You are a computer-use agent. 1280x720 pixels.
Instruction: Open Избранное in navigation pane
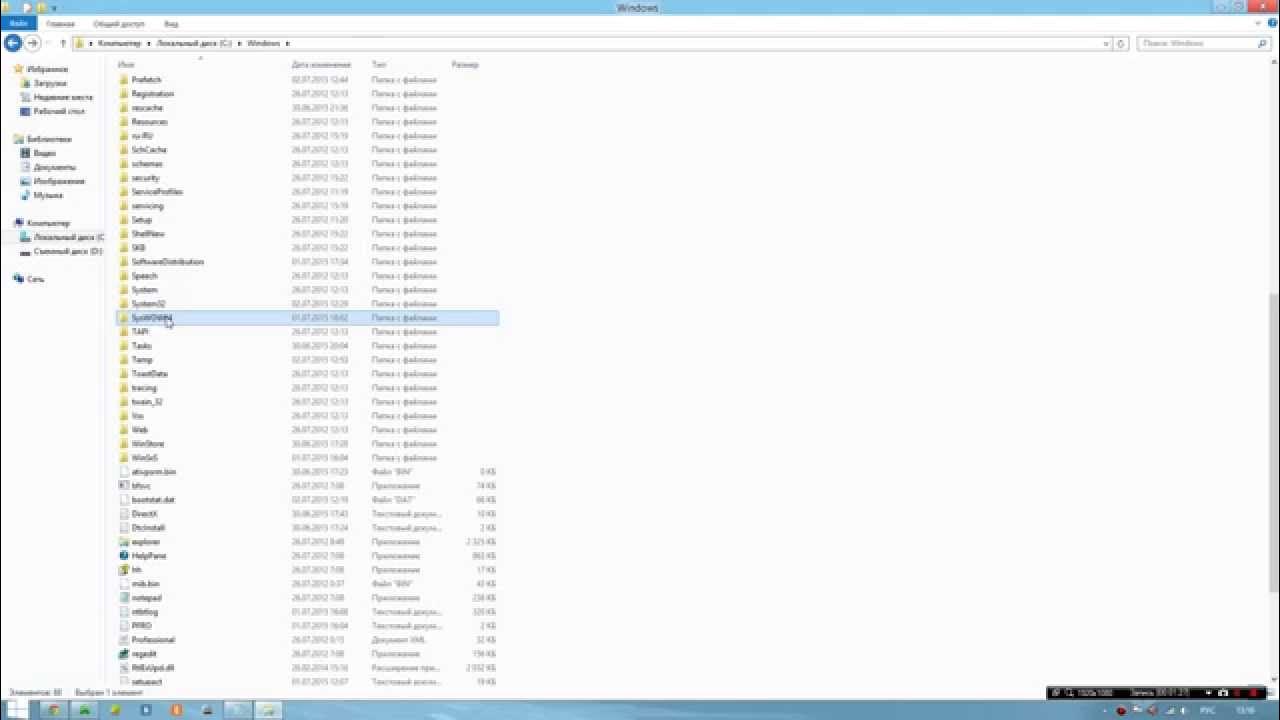coord(47,69)
